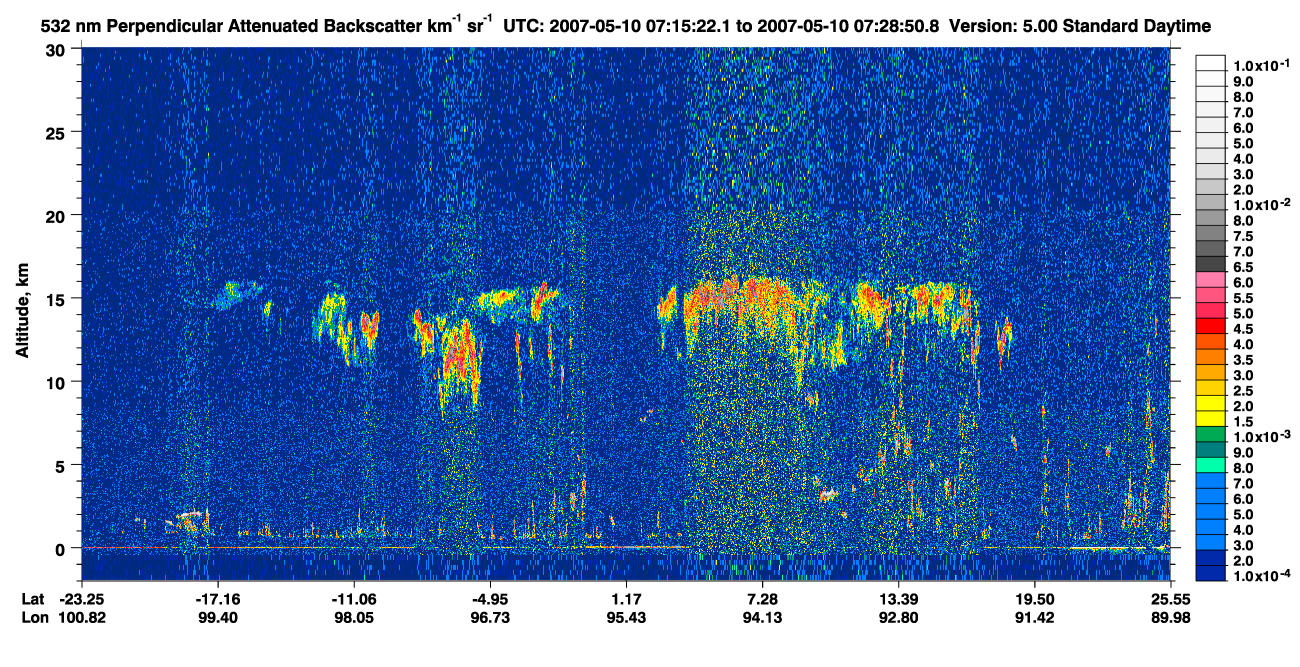Click the longitude value '89.98'

1170,617
